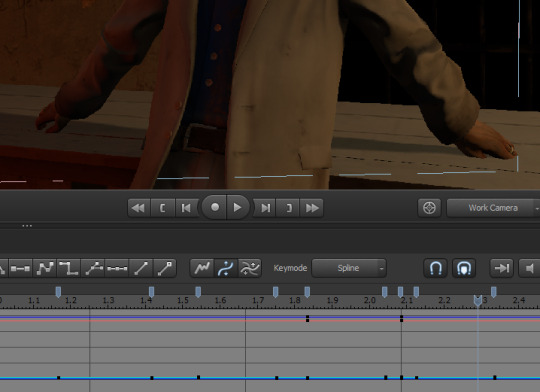Toggle the snap-to-frame magnet button

pos(464,268)
